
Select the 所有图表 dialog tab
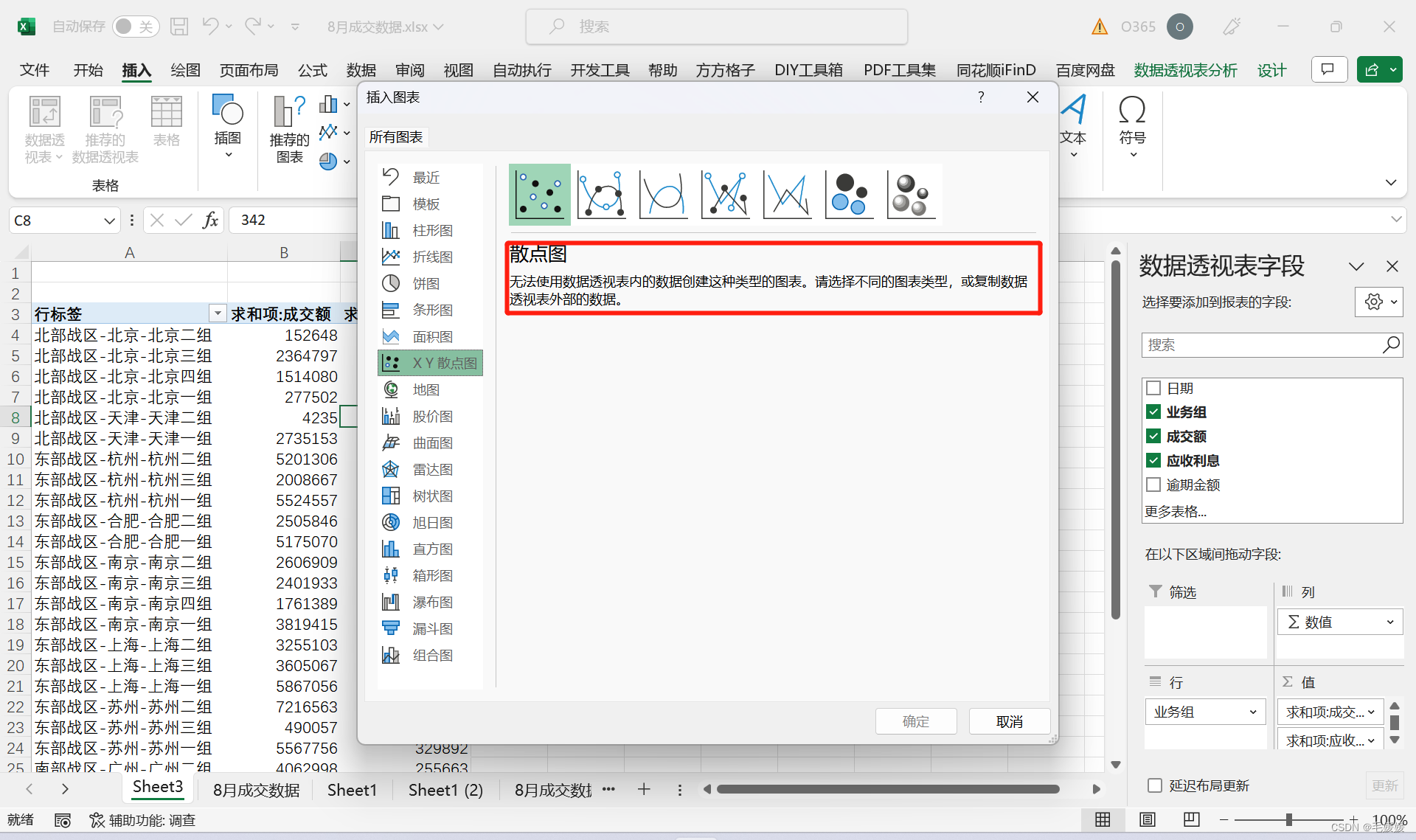(x=396, y=137)
